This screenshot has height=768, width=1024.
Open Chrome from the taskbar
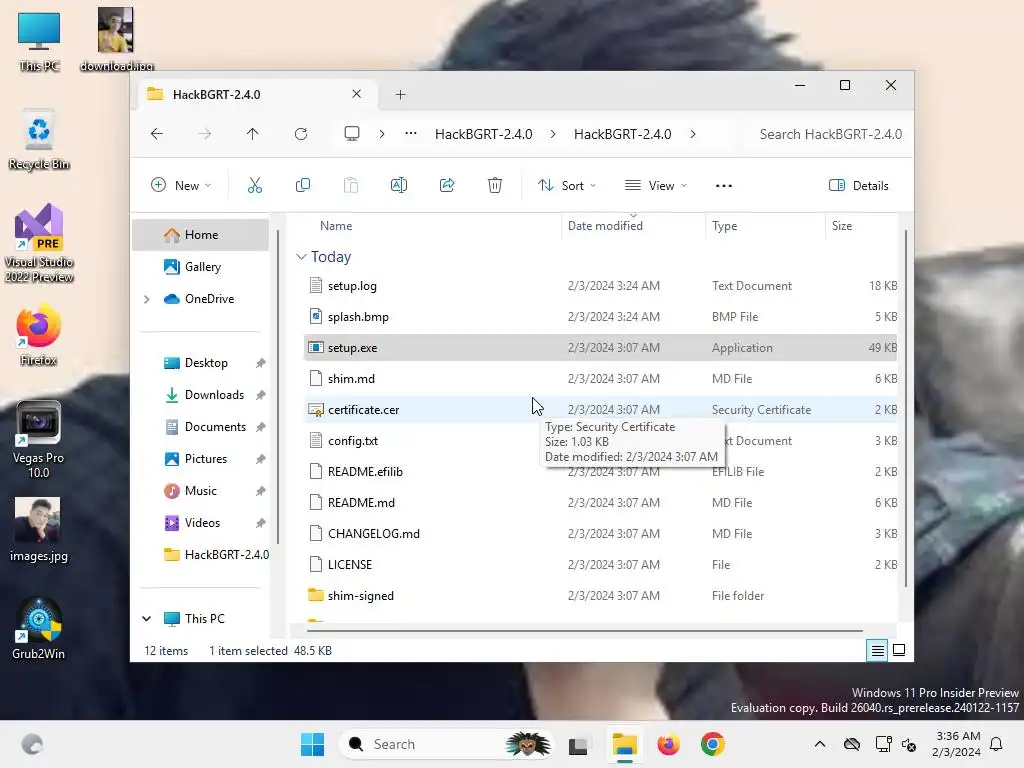(712, 744)
